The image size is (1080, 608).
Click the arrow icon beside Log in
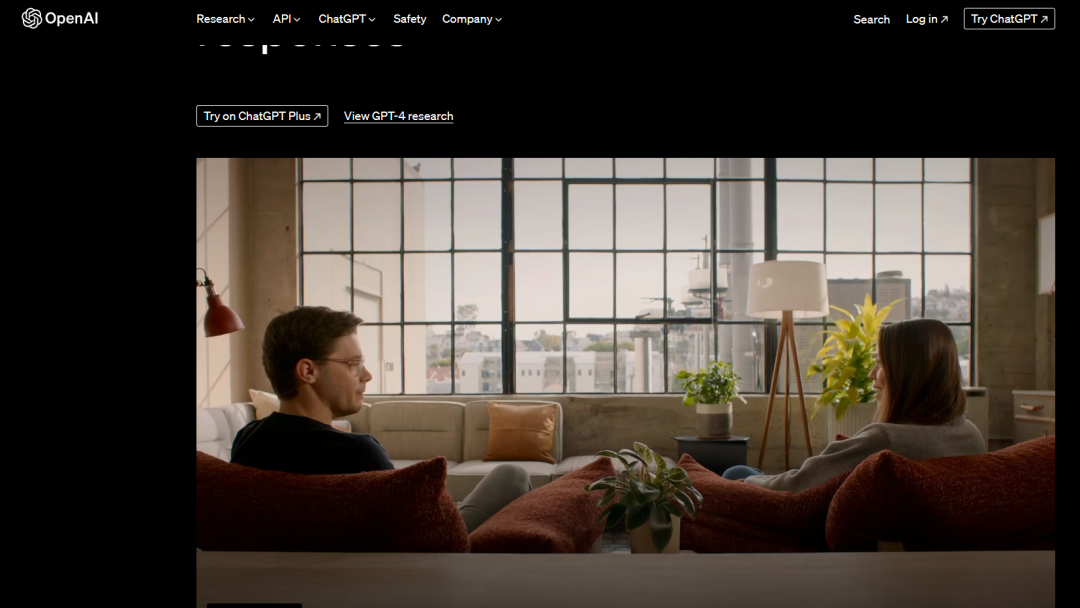[x=944, y=20]
